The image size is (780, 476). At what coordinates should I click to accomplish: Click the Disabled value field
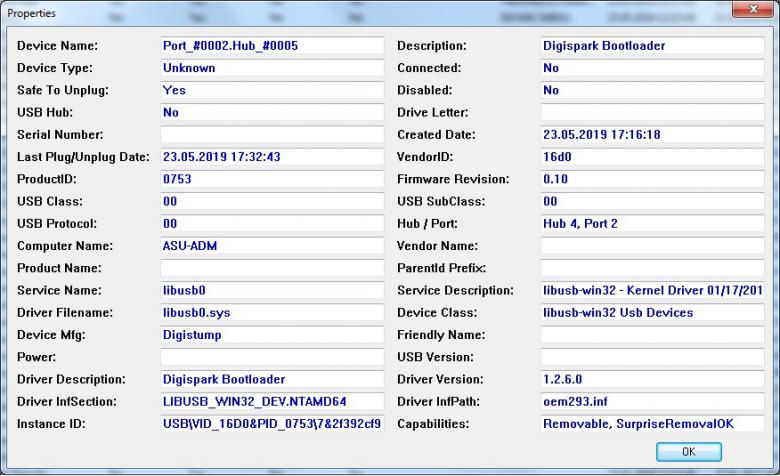(652, 90)
